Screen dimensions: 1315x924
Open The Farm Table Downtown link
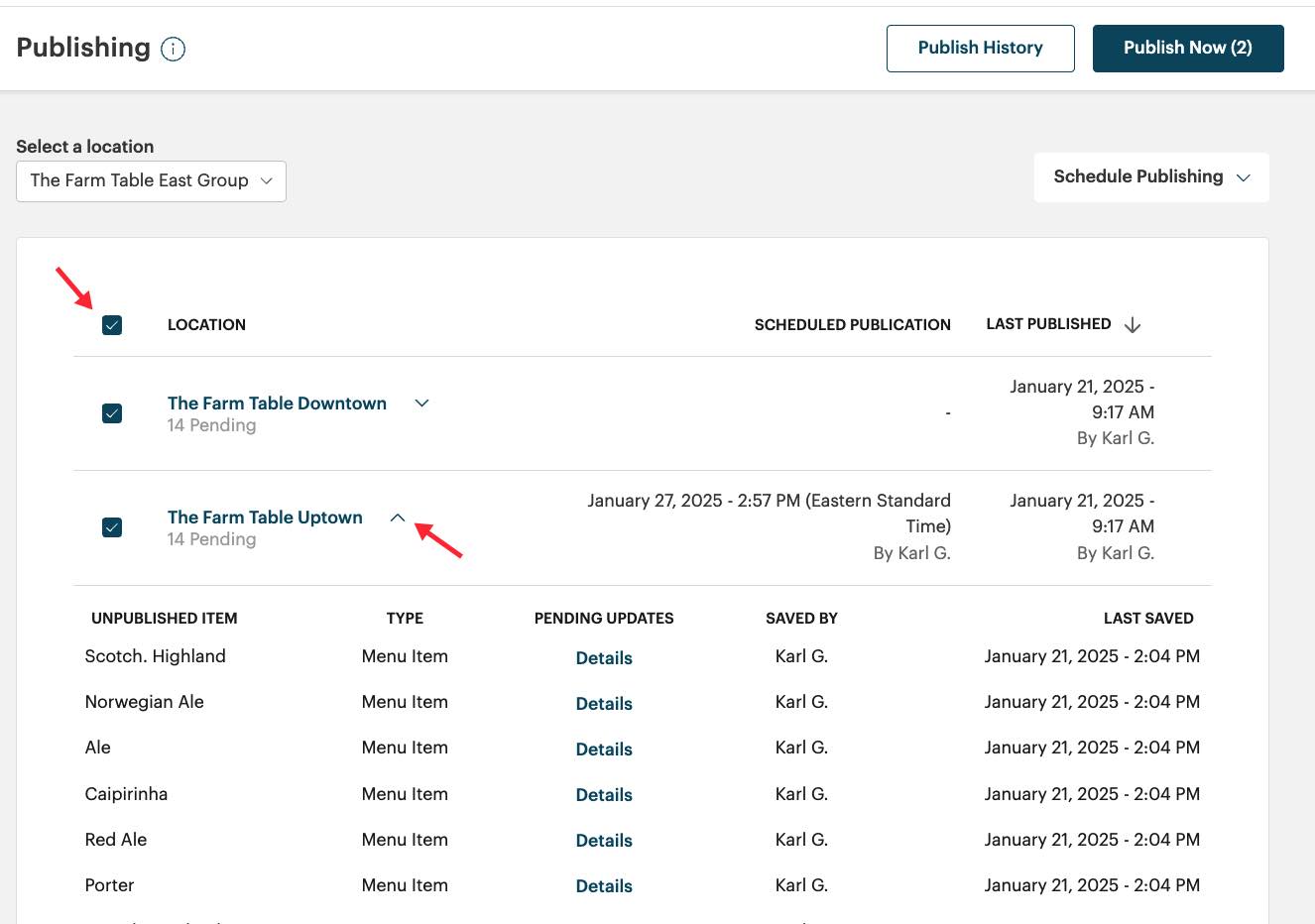point(277,404)
